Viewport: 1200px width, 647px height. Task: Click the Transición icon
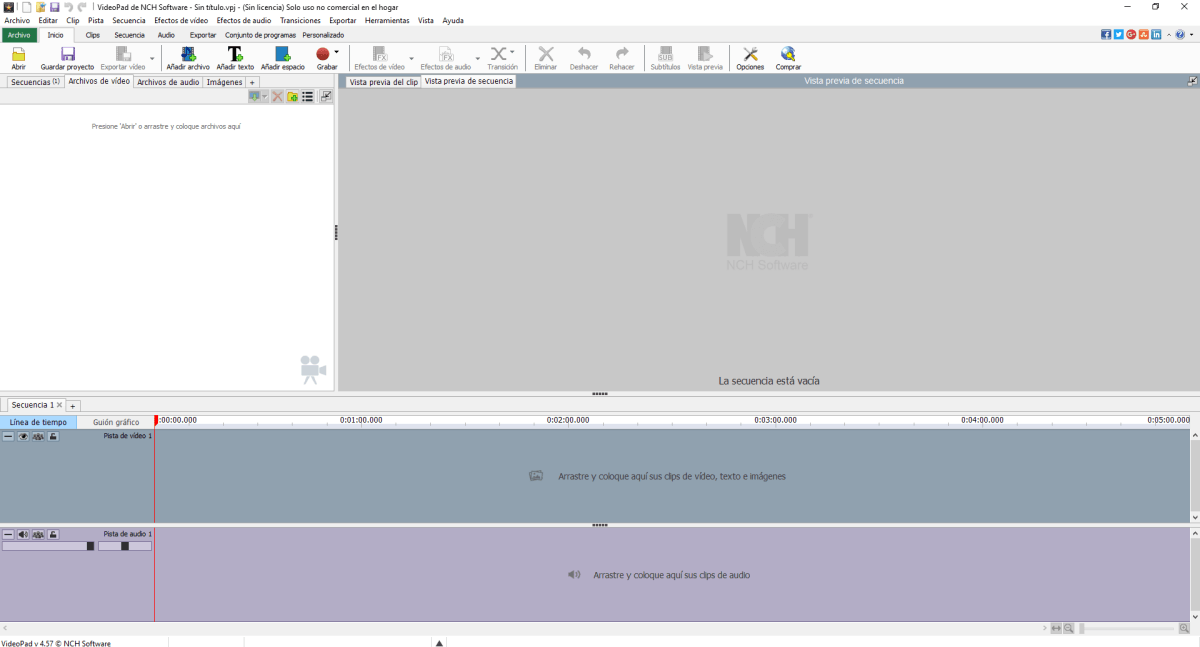click(498, 54)
